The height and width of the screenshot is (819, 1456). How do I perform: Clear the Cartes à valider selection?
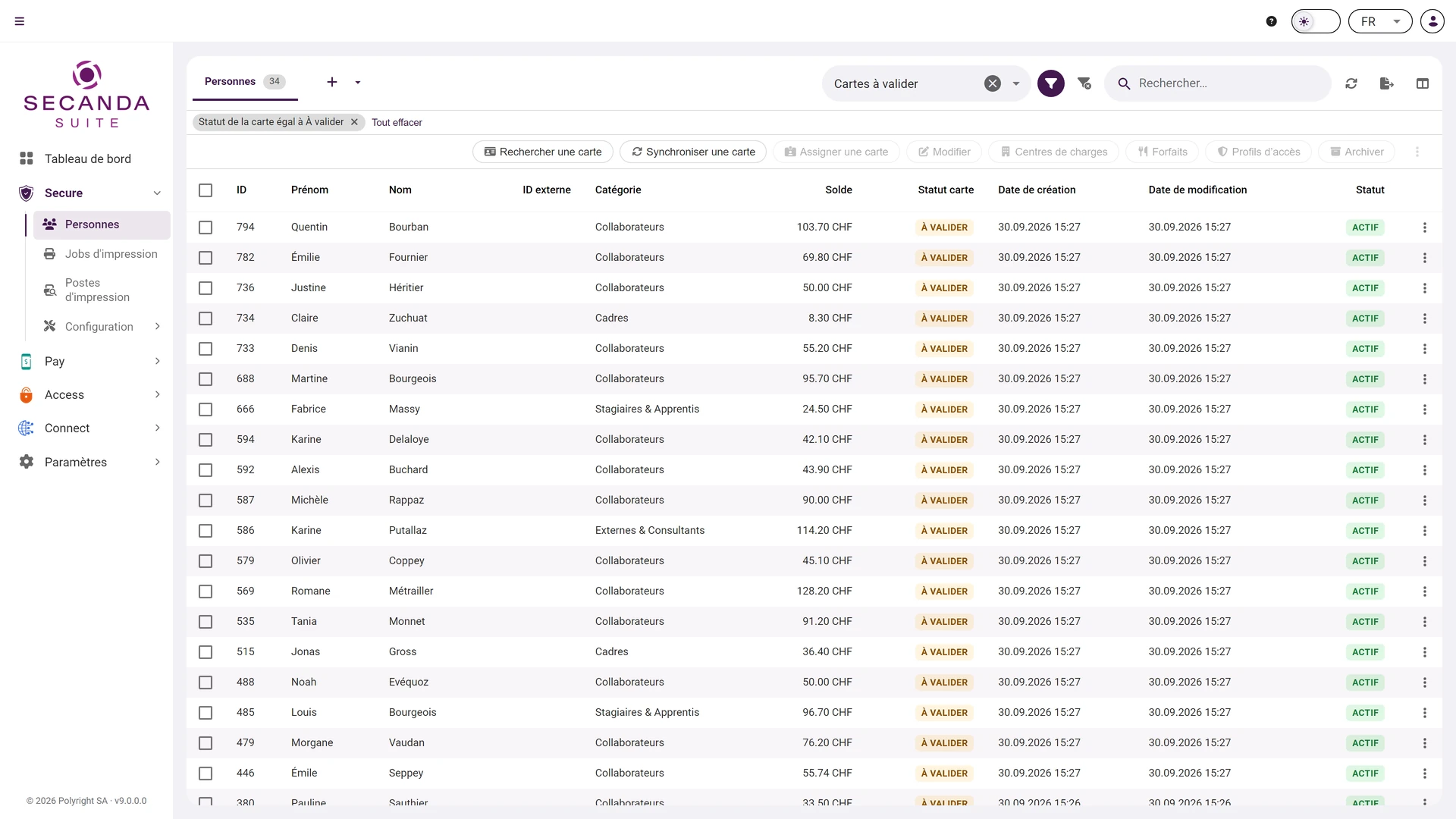click(993, 83)
